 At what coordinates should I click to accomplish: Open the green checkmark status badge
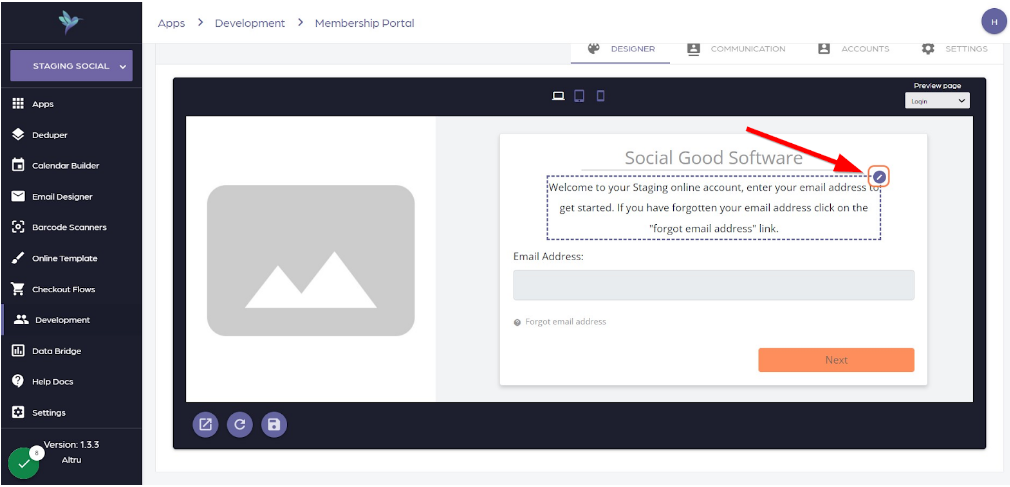(24, 463)
